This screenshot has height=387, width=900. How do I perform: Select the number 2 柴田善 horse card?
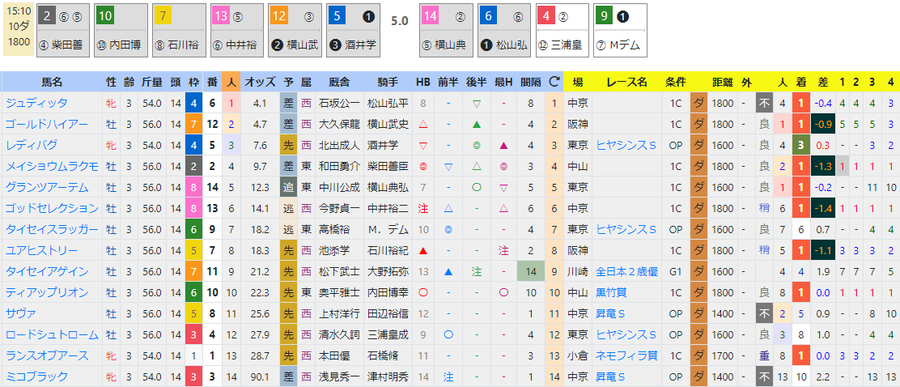[63, 30]
